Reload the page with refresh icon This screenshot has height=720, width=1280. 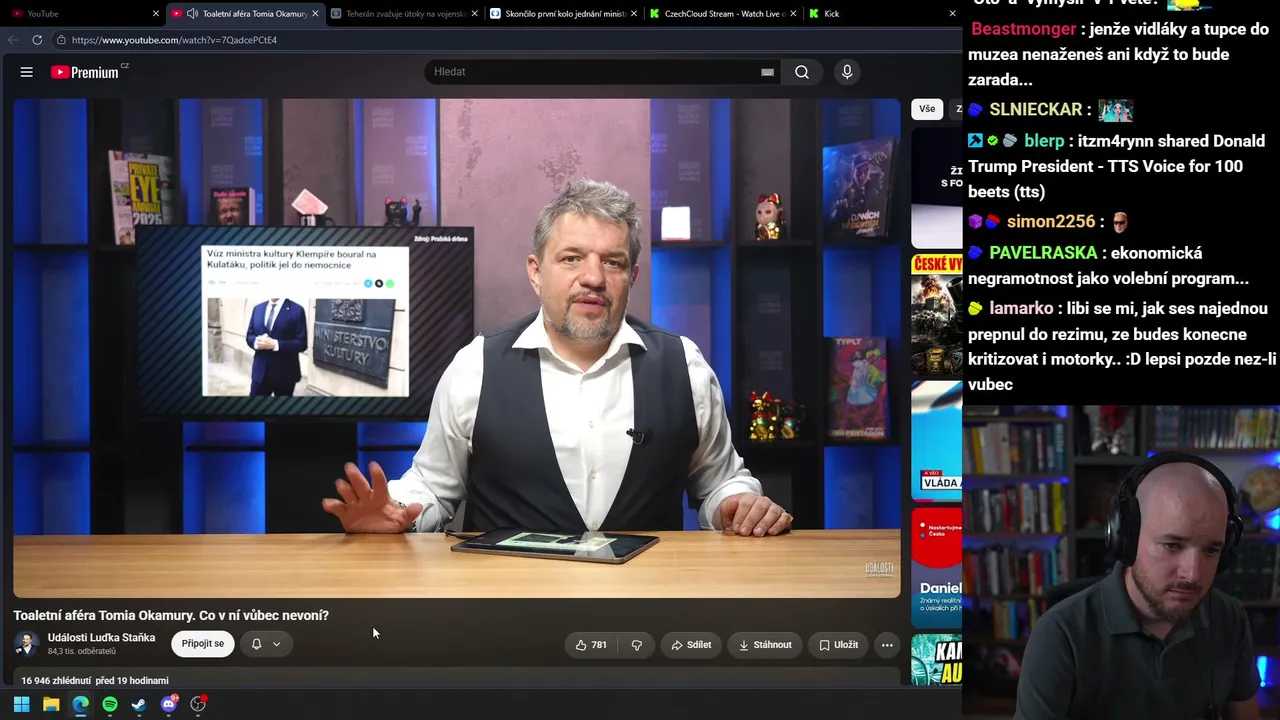pos(37,40)
